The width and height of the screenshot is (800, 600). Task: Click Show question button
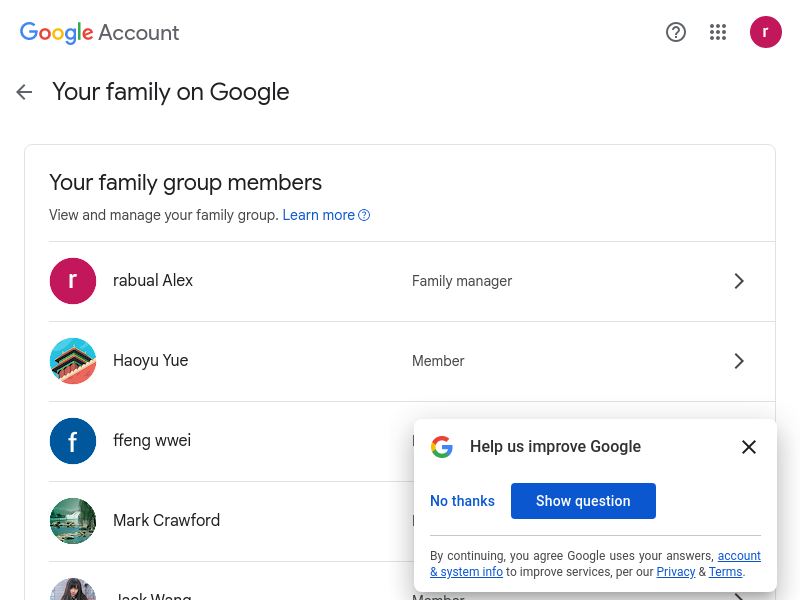(x=583, y=501)
